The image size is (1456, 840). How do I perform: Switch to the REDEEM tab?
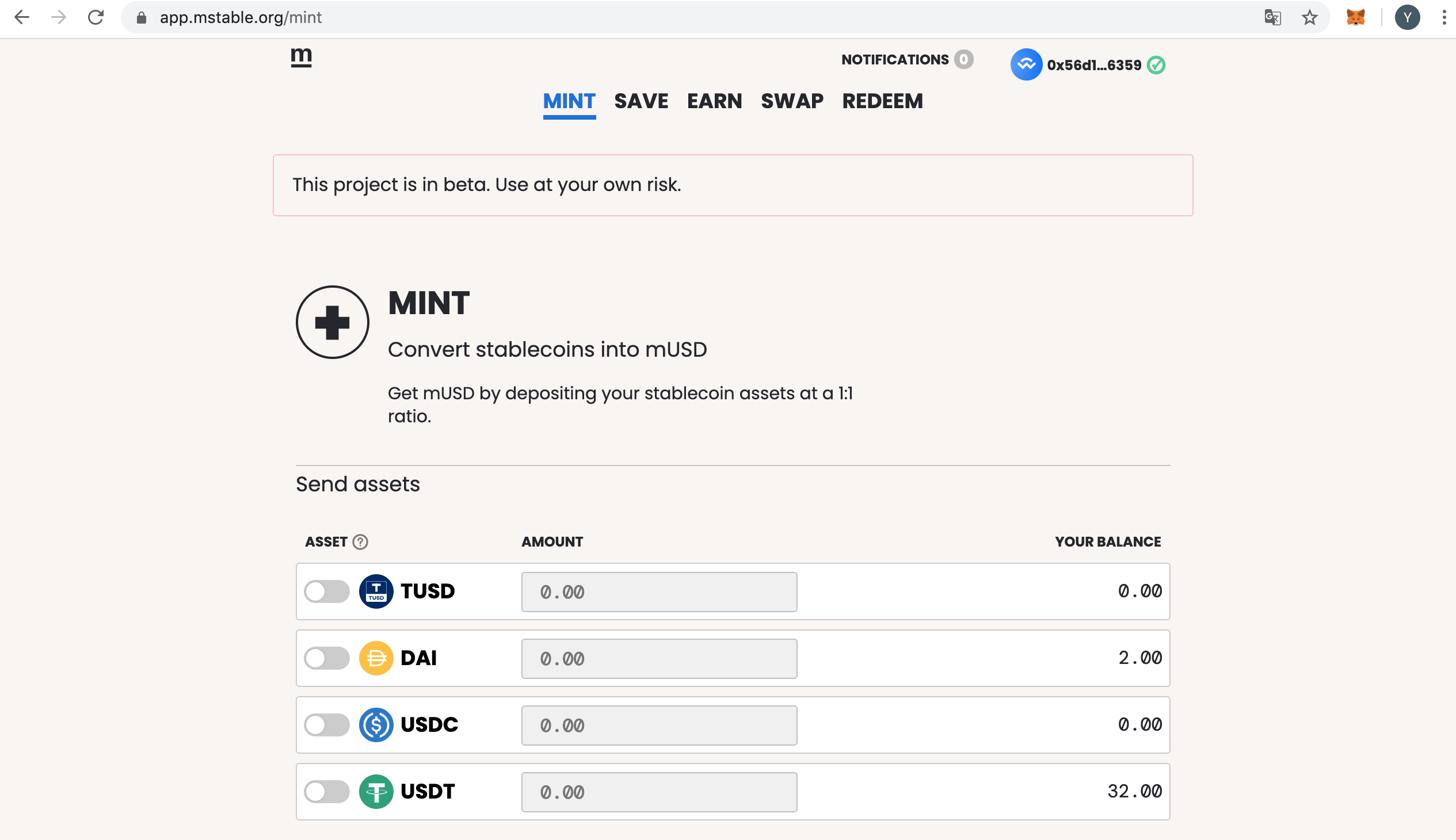[x=882, y=101]
